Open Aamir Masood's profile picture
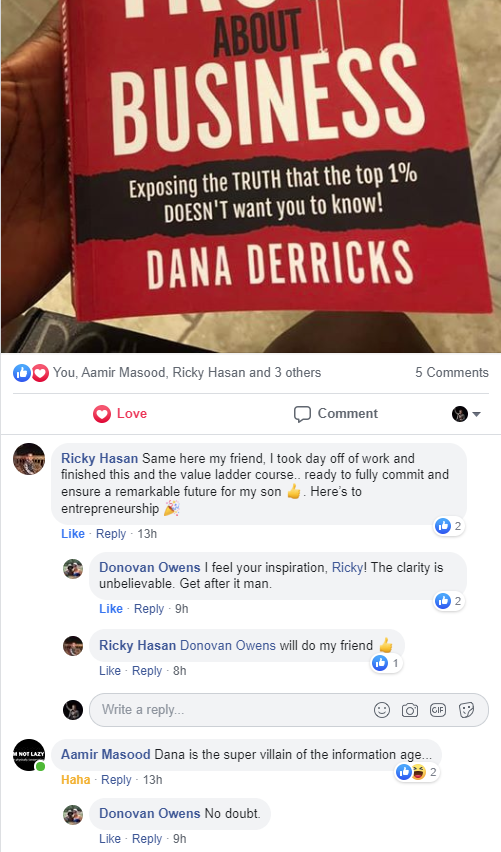The image size is (501, 852). 29,755
